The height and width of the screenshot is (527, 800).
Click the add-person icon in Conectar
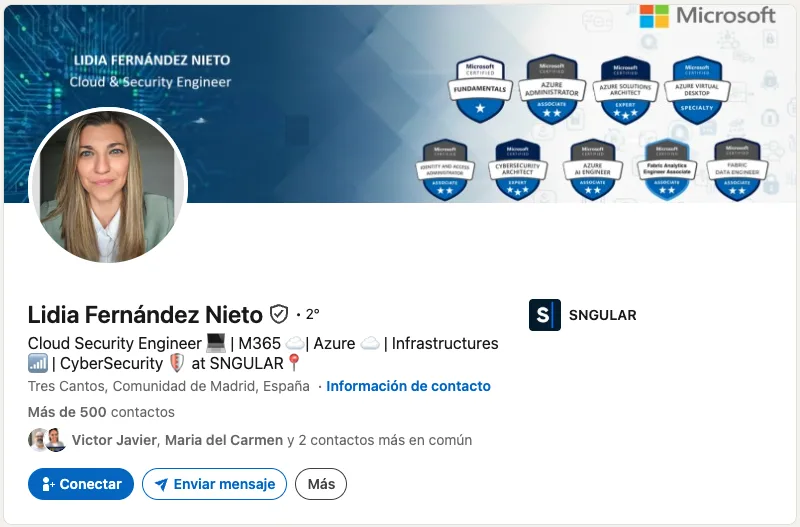[48, 484]
